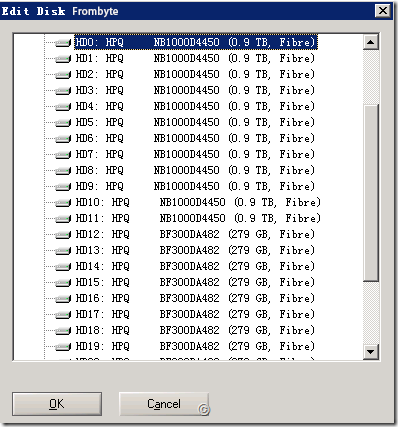Screen dimensions: 398x427
Task: Click the disk icon for HD10
Action: click(x=63, y=202)
